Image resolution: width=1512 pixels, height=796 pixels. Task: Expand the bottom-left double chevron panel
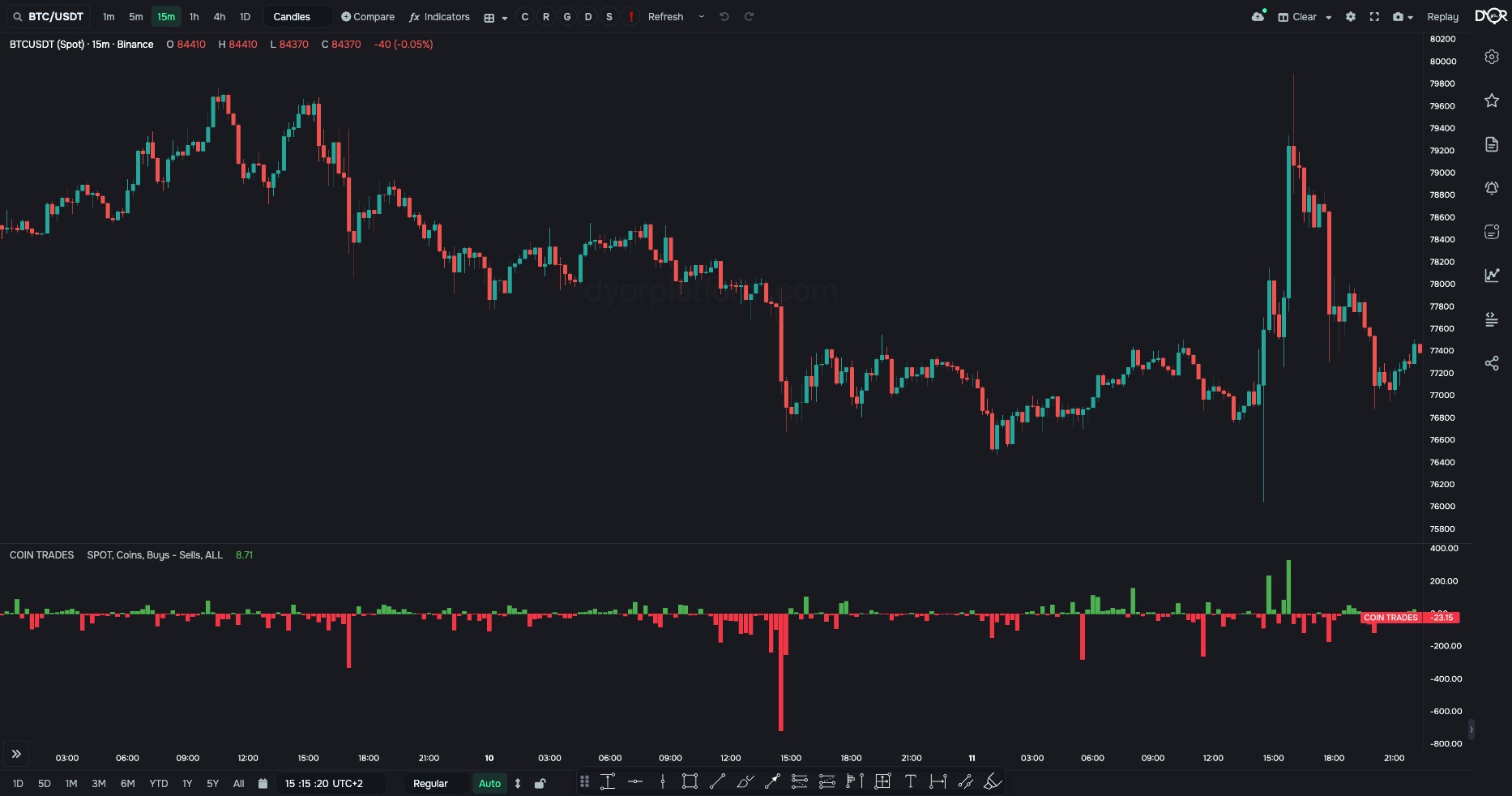(16, 754)
